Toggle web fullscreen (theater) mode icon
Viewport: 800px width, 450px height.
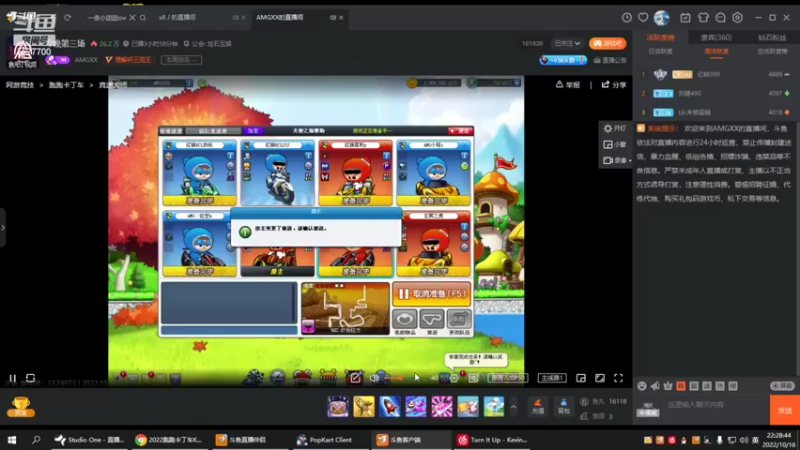coord(600,378)
